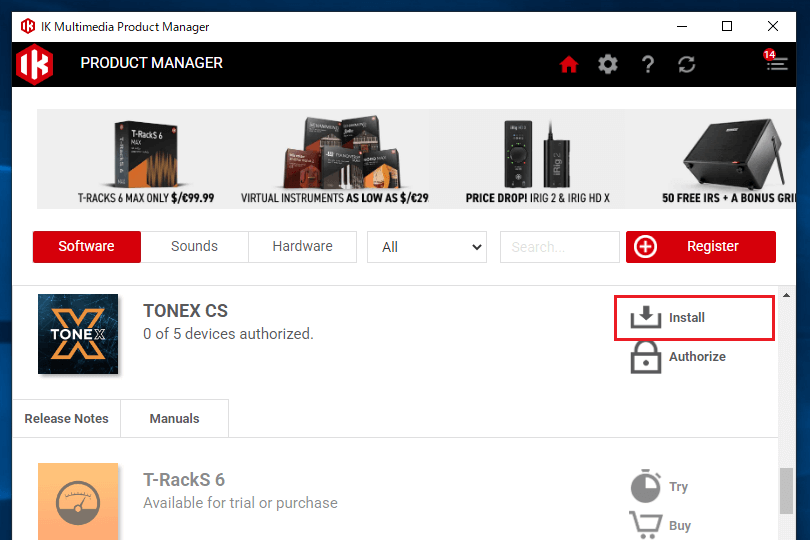Click the scrollbar up arrow in product list
Image resolution: width=810 pixels, height=540 pixels.
786,295
